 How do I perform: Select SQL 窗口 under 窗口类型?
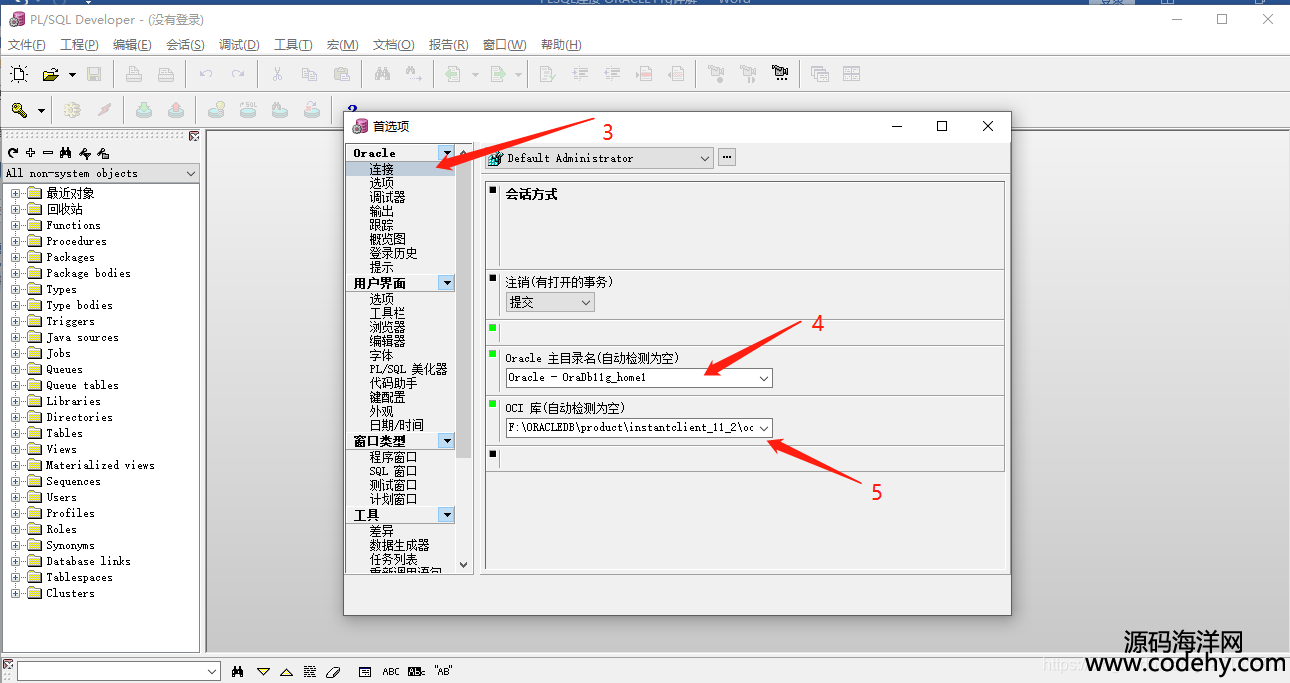[x=393, y=471]
